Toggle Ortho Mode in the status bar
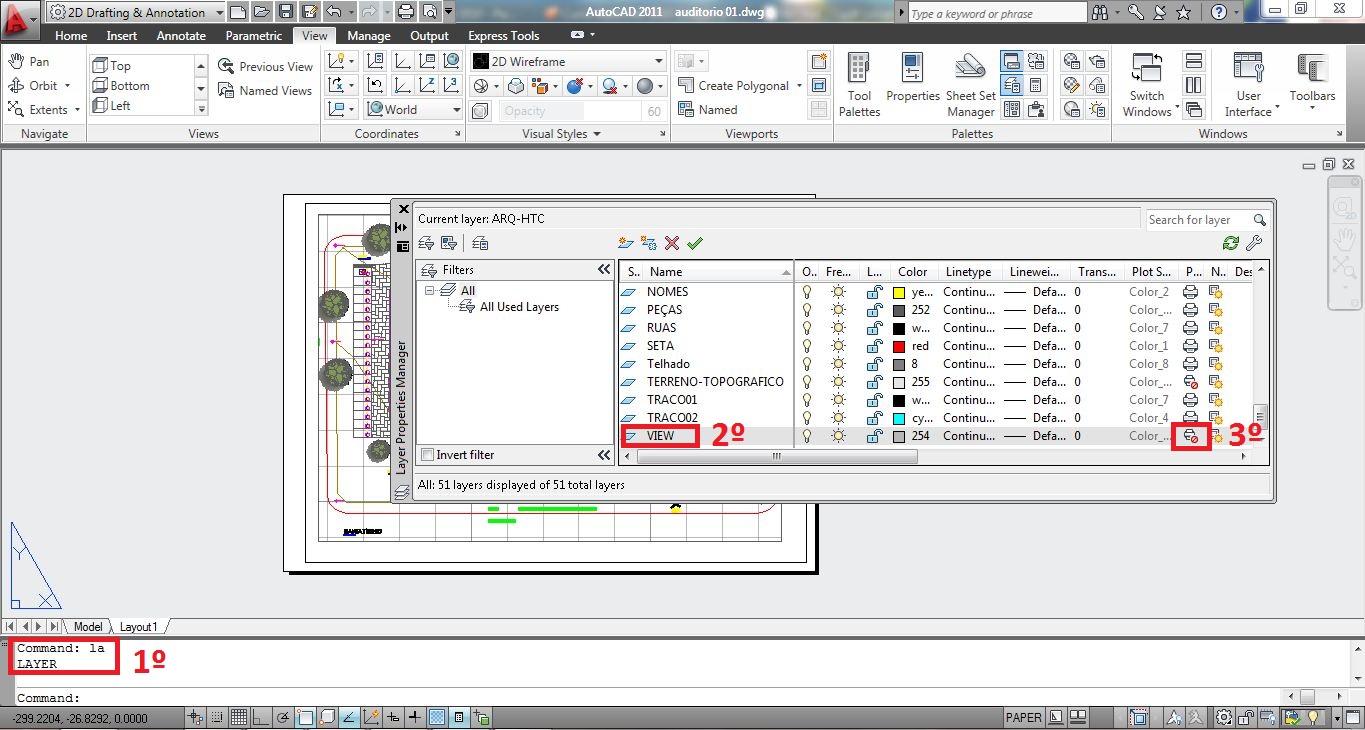The height and width of the screenshot is (730, 1365). click(x=260, y=717)
